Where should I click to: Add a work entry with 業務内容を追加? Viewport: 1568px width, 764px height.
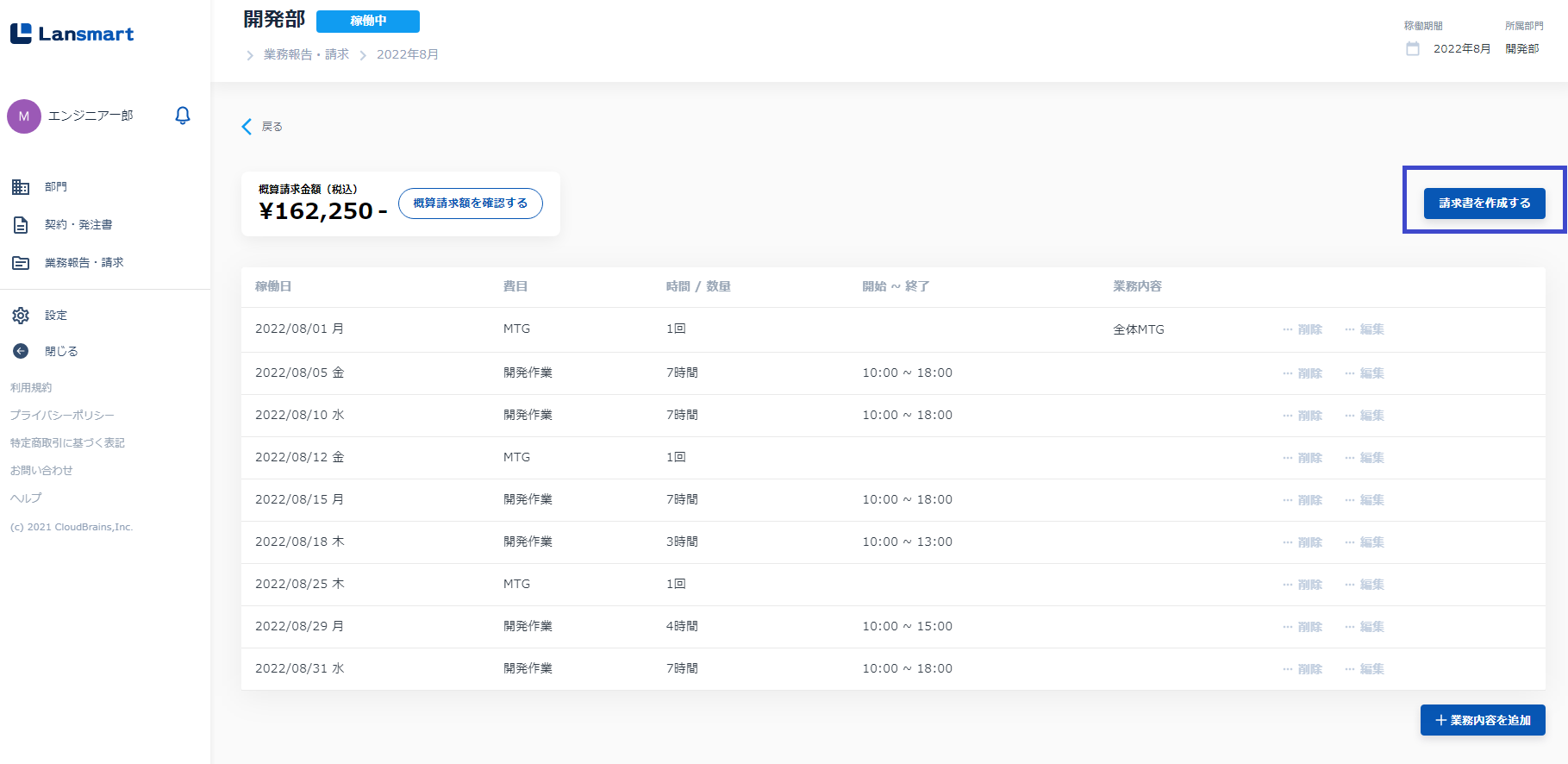(1482, 720)
